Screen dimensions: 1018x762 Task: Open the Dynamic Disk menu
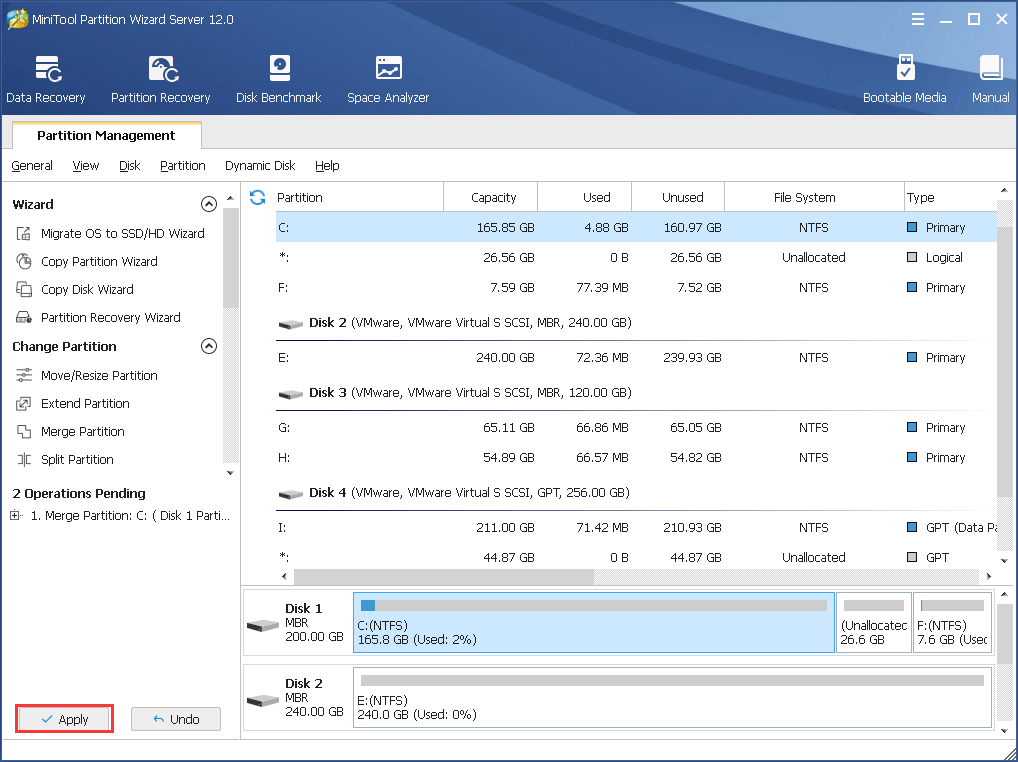pos(260,166)
